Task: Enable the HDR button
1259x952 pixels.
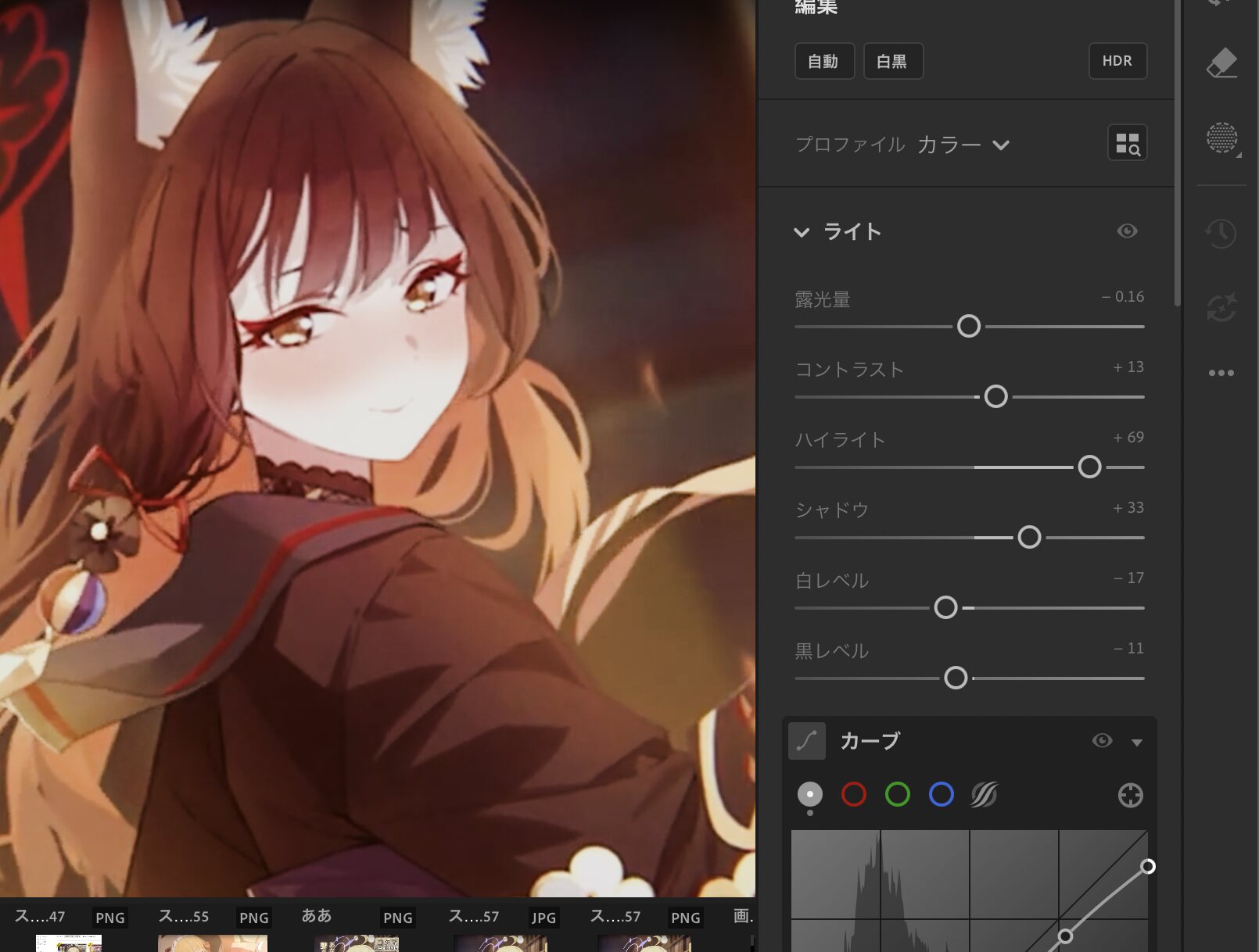Action: point(1117,61)
